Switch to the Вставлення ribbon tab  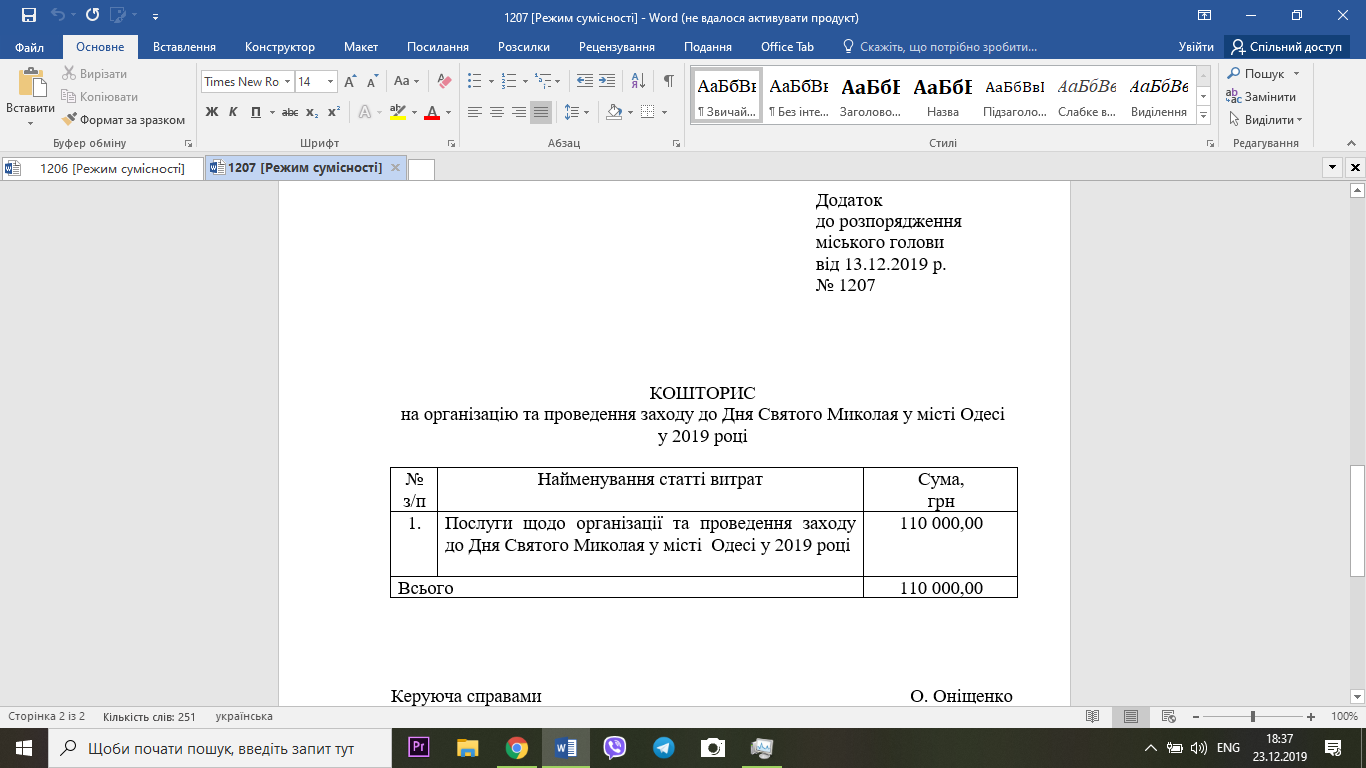(184, 47)
